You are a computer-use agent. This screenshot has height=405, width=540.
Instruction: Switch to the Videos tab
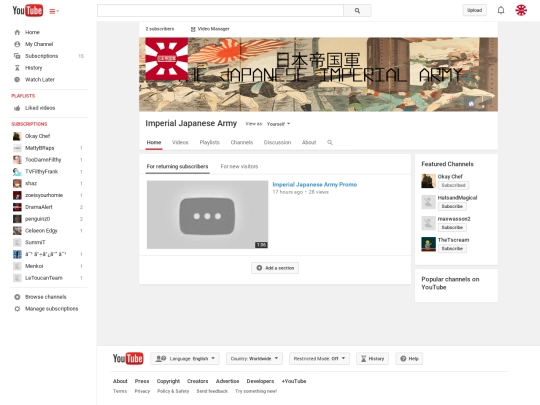180,143
